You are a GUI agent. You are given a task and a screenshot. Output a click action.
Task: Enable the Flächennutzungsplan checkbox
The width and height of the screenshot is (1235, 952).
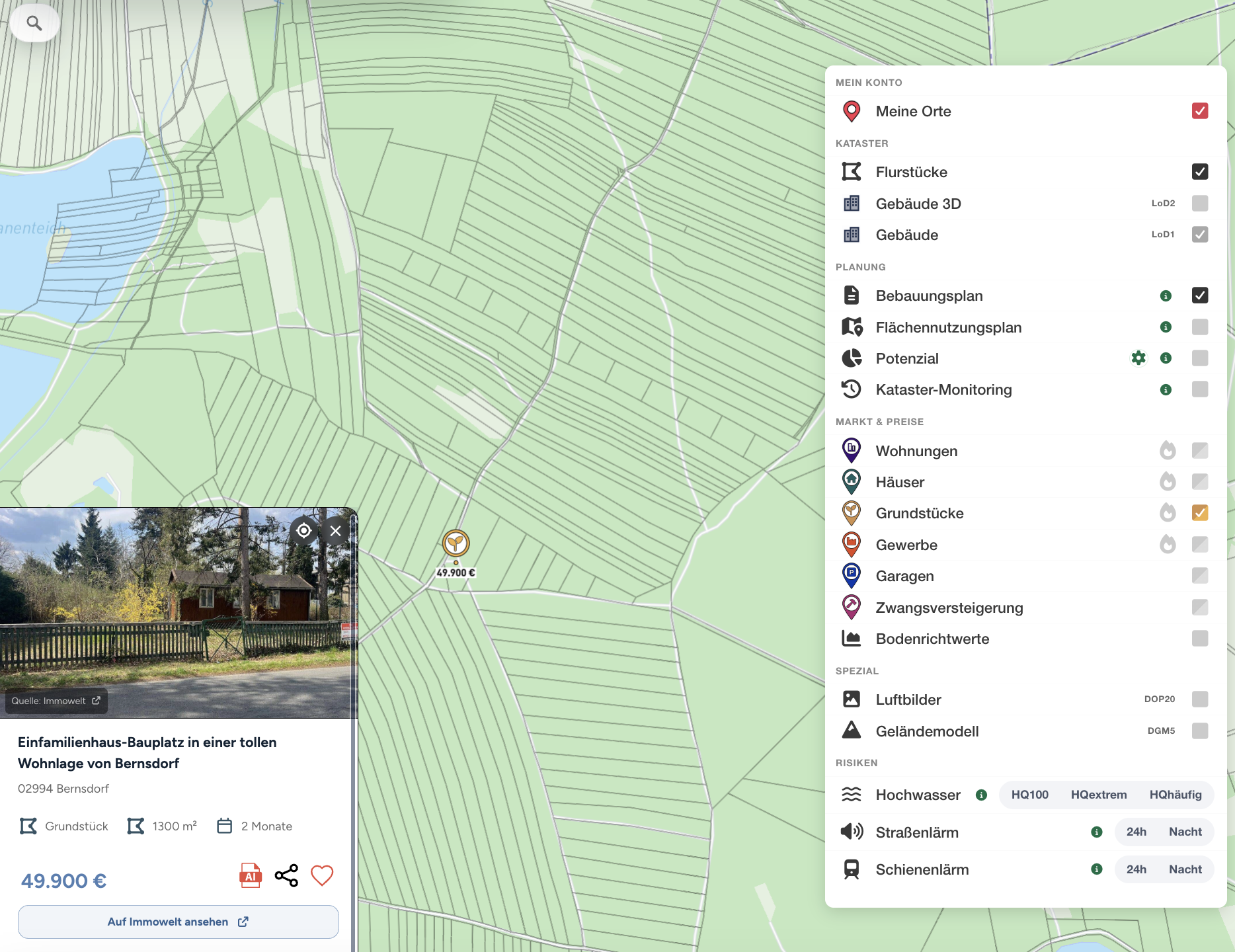point(1200,327)
